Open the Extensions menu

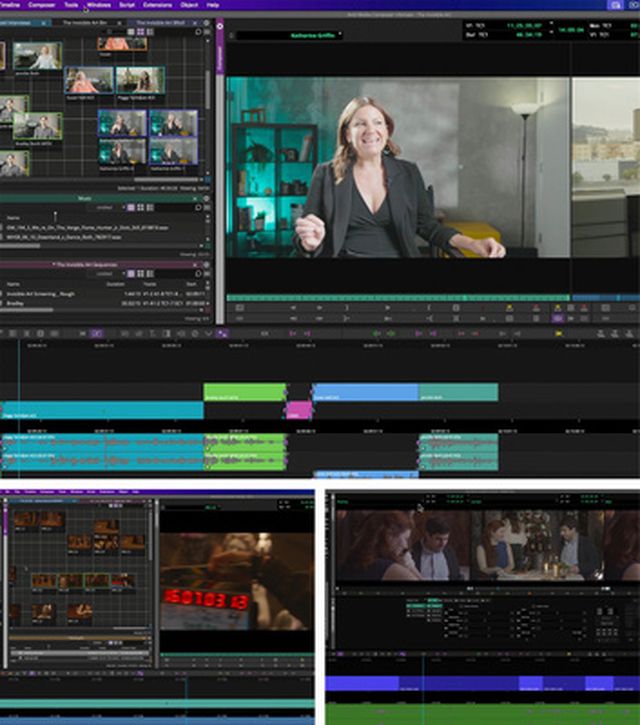click(157, 5)
